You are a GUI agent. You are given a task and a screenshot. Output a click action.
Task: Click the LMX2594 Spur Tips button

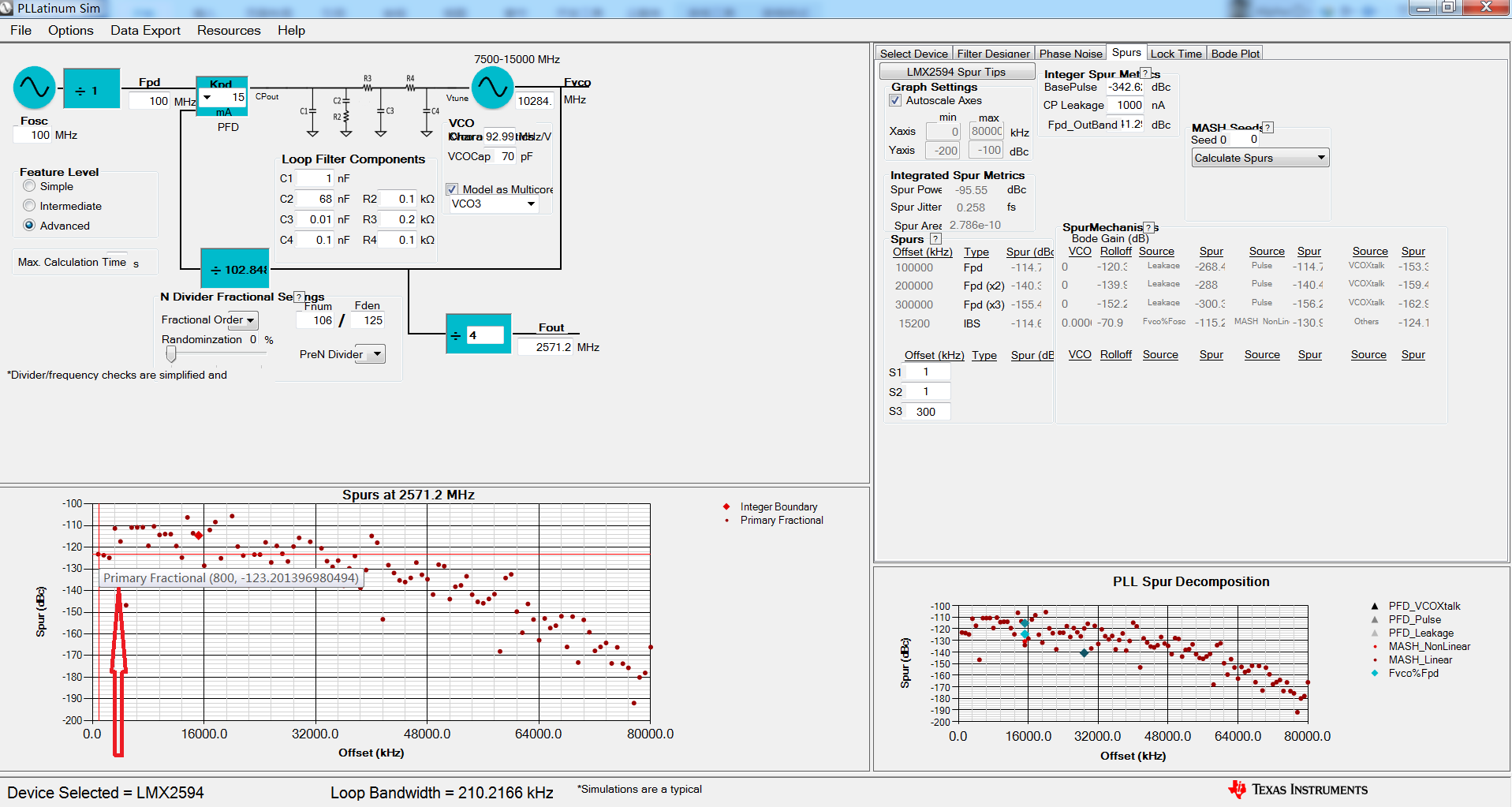957,72
